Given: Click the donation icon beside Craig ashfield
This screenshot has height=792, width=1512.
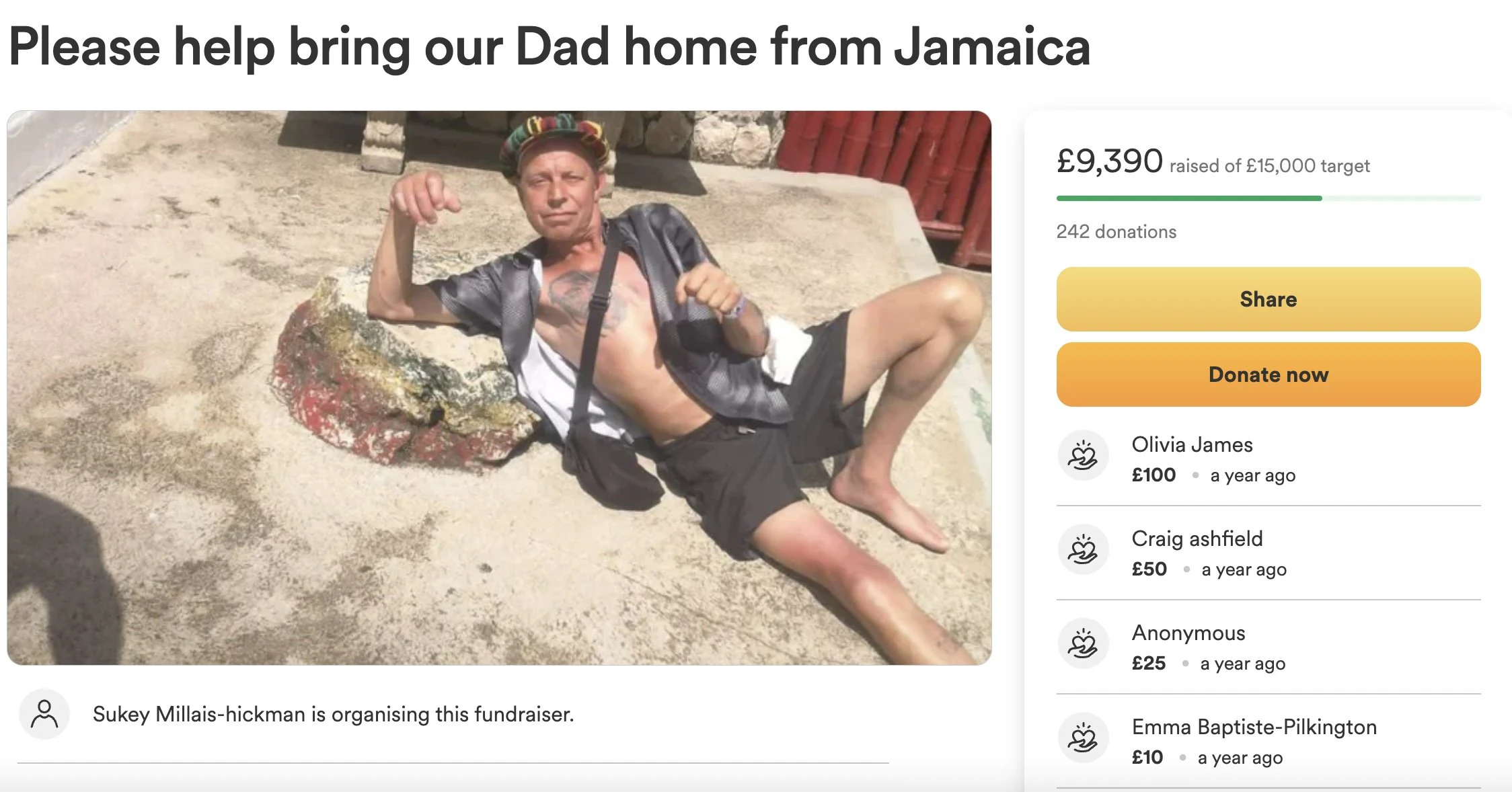Looking at the screenshot, I should tap(1083, 549).
